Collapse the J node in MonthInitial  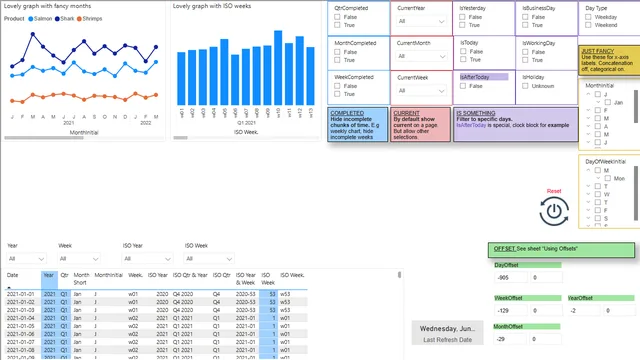[x=588, y=94]
